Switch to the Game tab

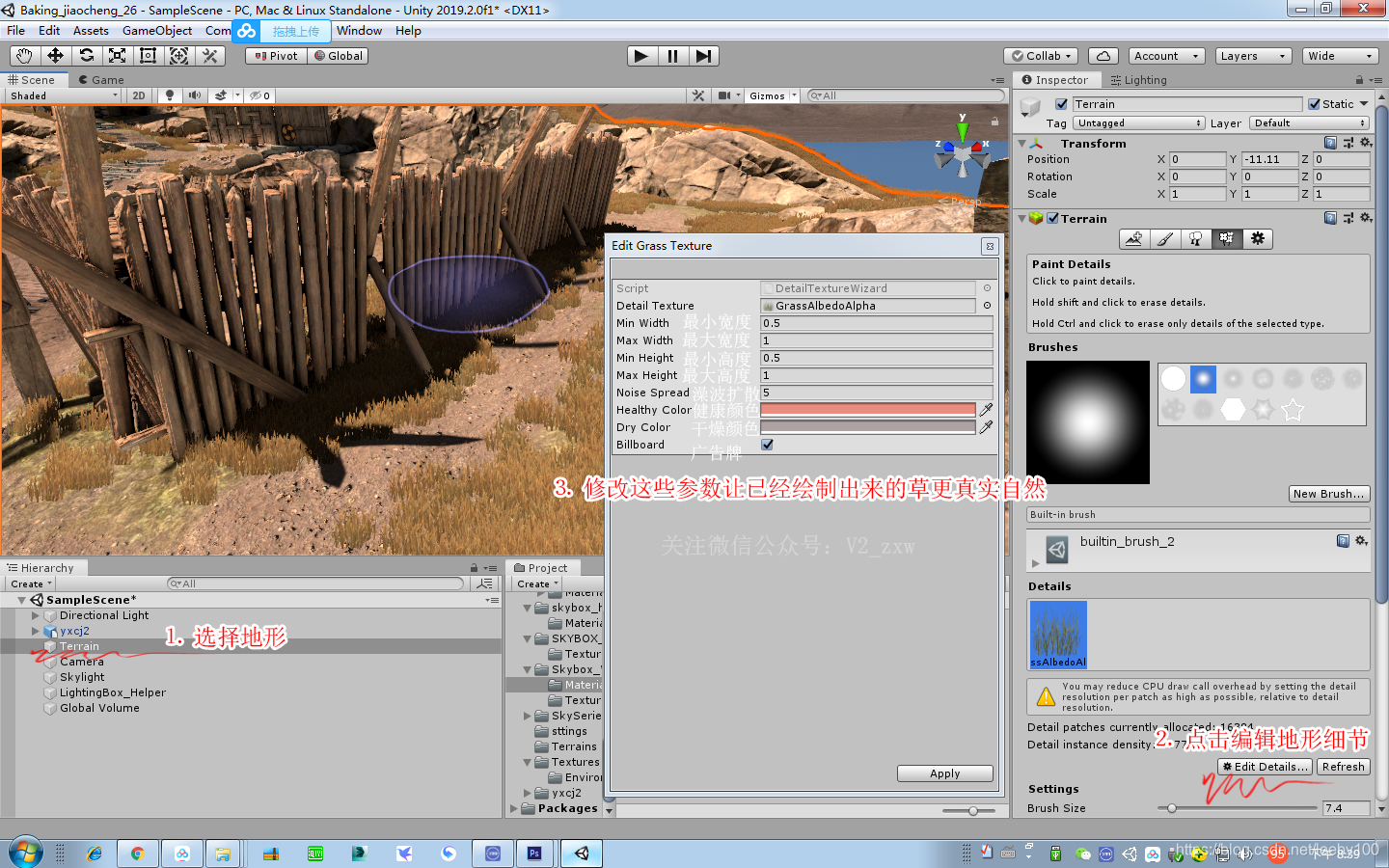101,80
